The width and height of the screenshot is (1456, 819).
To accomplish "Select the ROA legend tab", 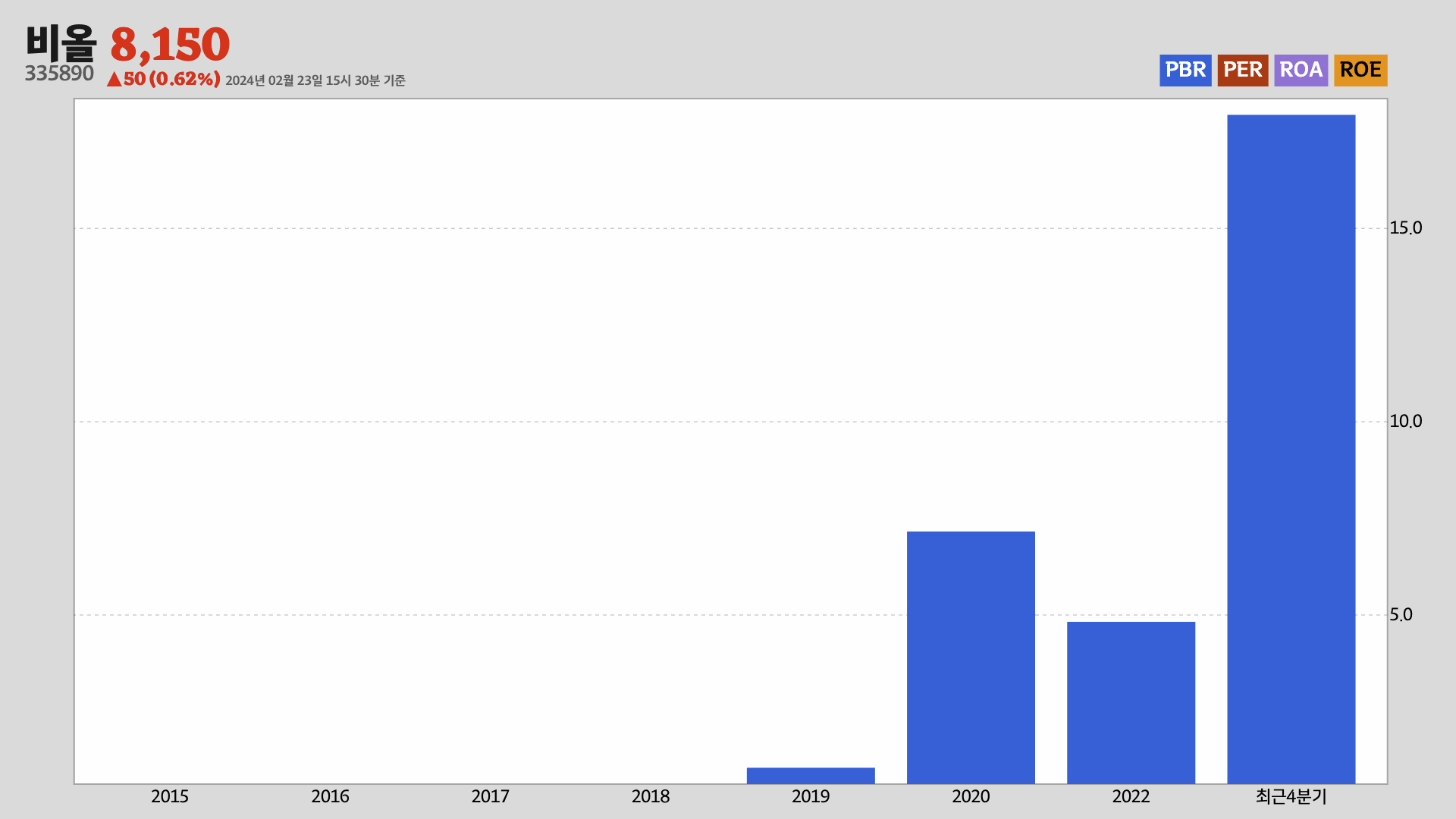I will point(1301,70).
